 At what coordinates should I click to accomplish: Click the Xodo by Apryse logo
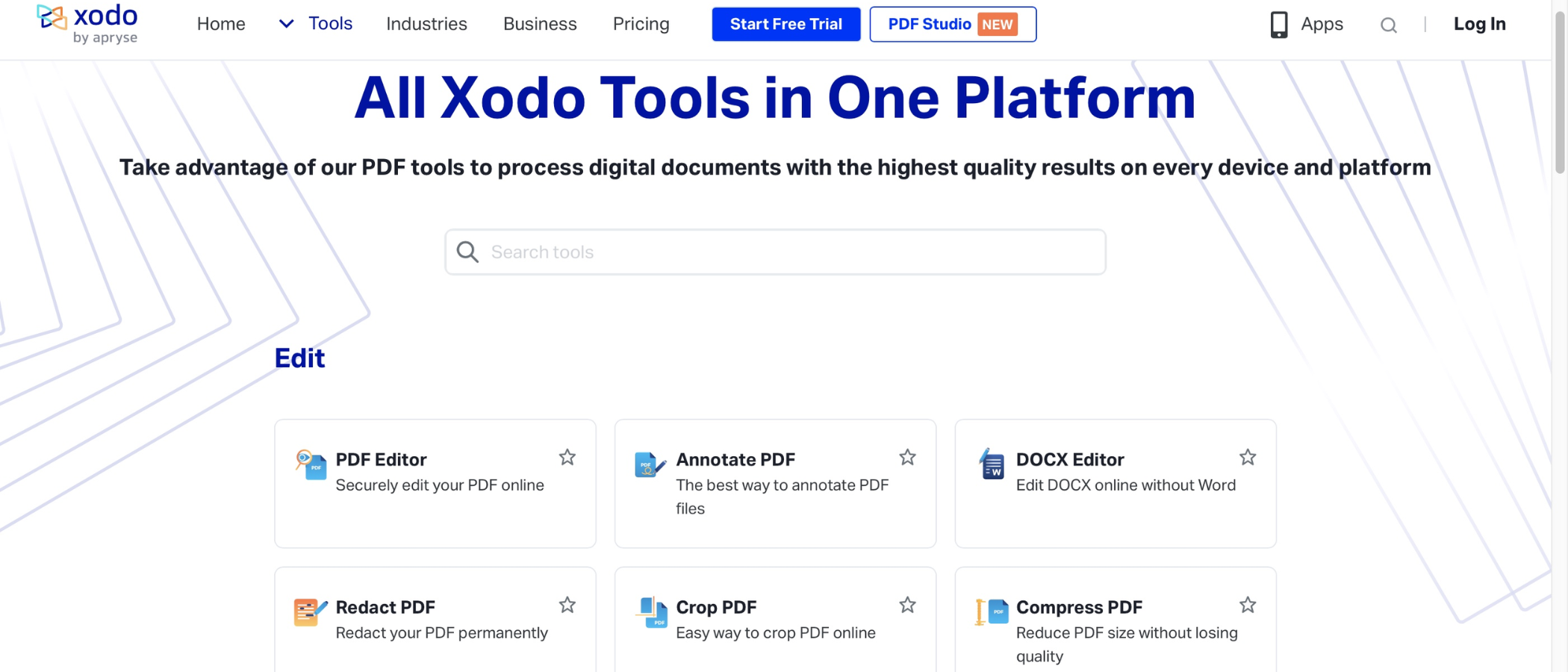coord(87,24)
